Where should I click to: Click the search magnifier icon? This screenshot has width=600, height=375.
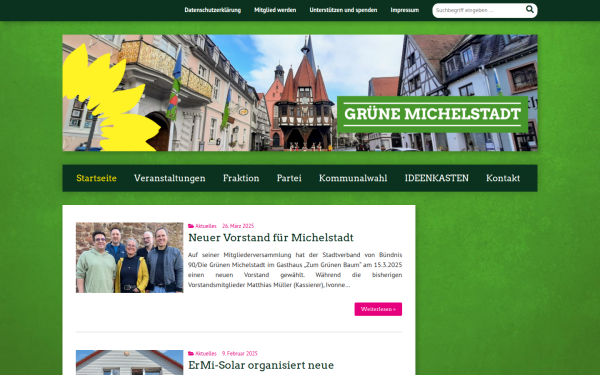click(x=530, y=9)
